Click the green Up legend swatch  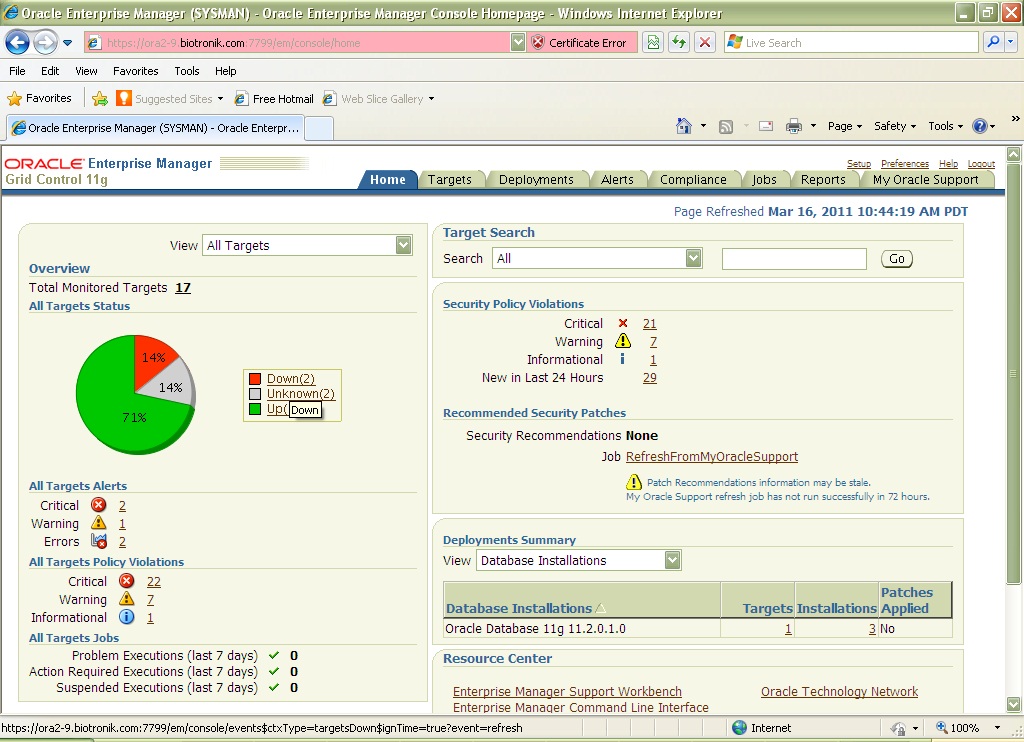click(255, 409)
